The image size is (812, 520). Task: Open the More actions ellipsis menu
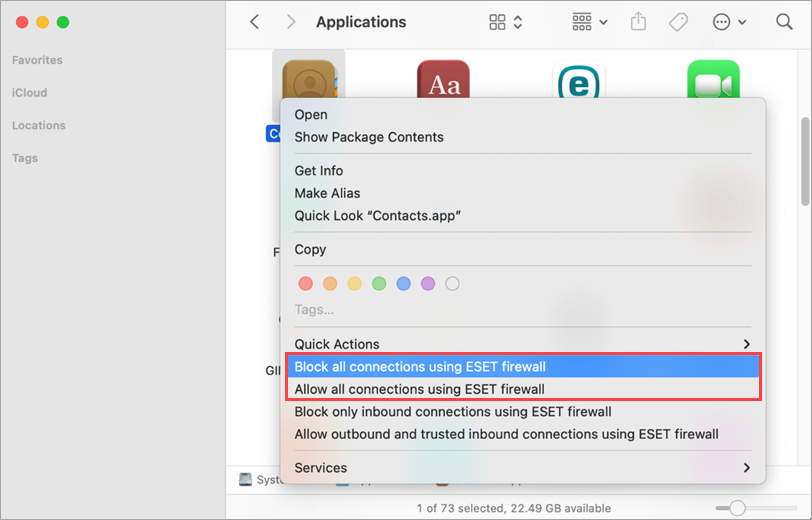click(x=729, y=22)
